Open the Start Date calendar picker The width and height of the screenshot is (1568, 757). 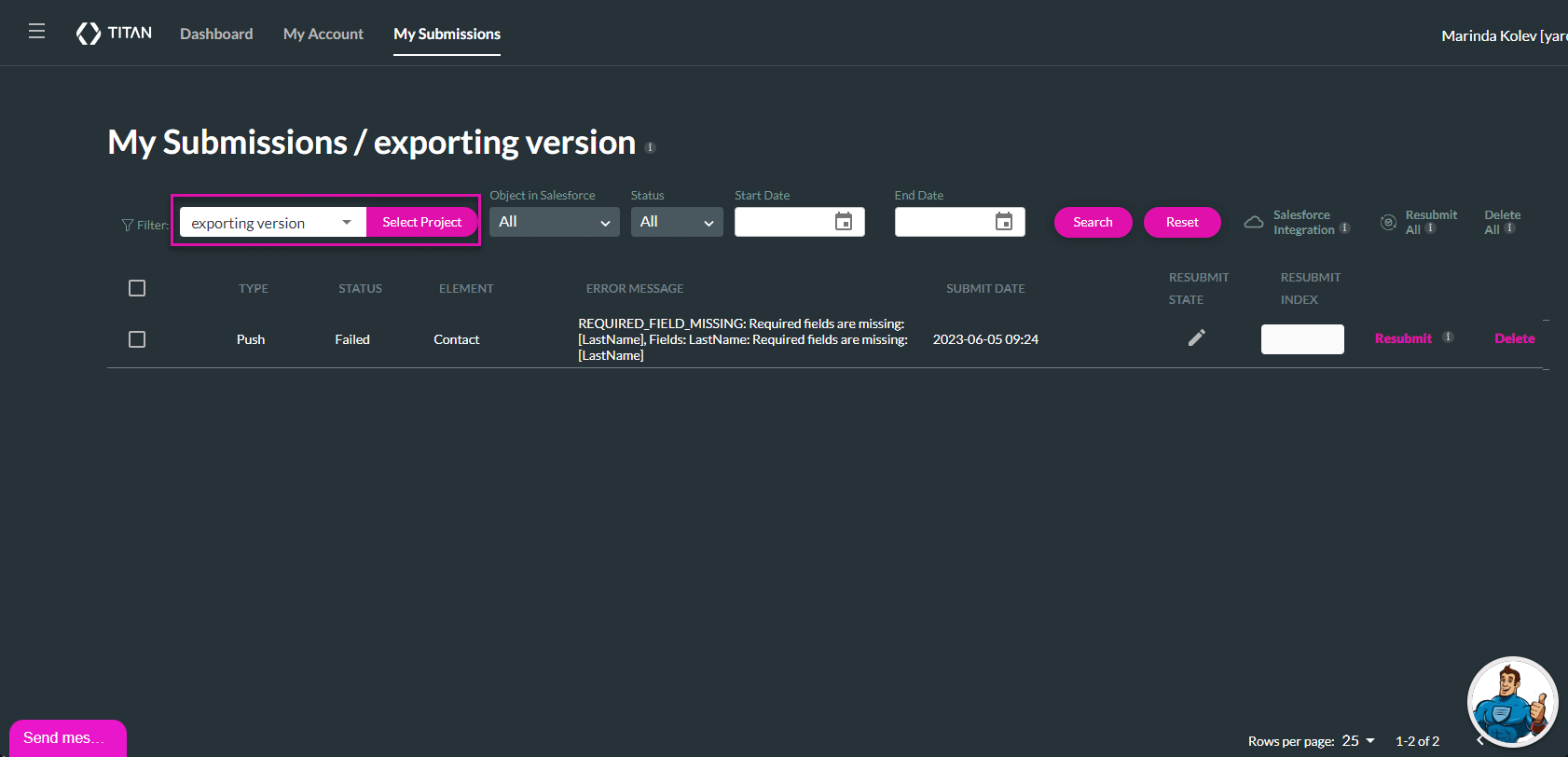[x=843, y=222]
